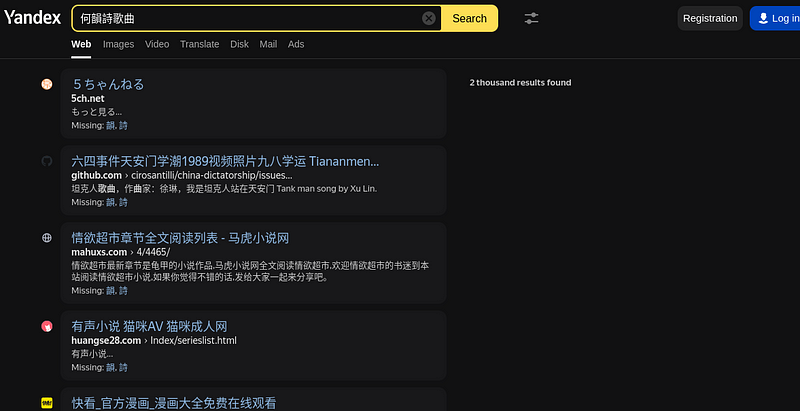Open the Ads tab
The image size is (800, 411).
click(x=296, y=44)
